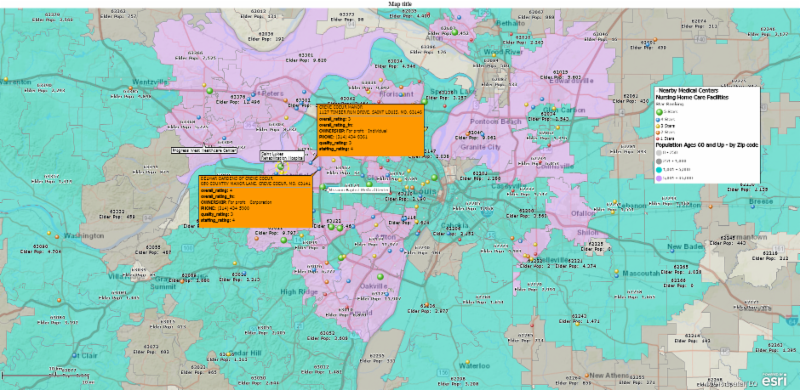Click the Saint Luke's Rehabilitation Hospital callout
The image size is (800, 390).
[282, 156]
